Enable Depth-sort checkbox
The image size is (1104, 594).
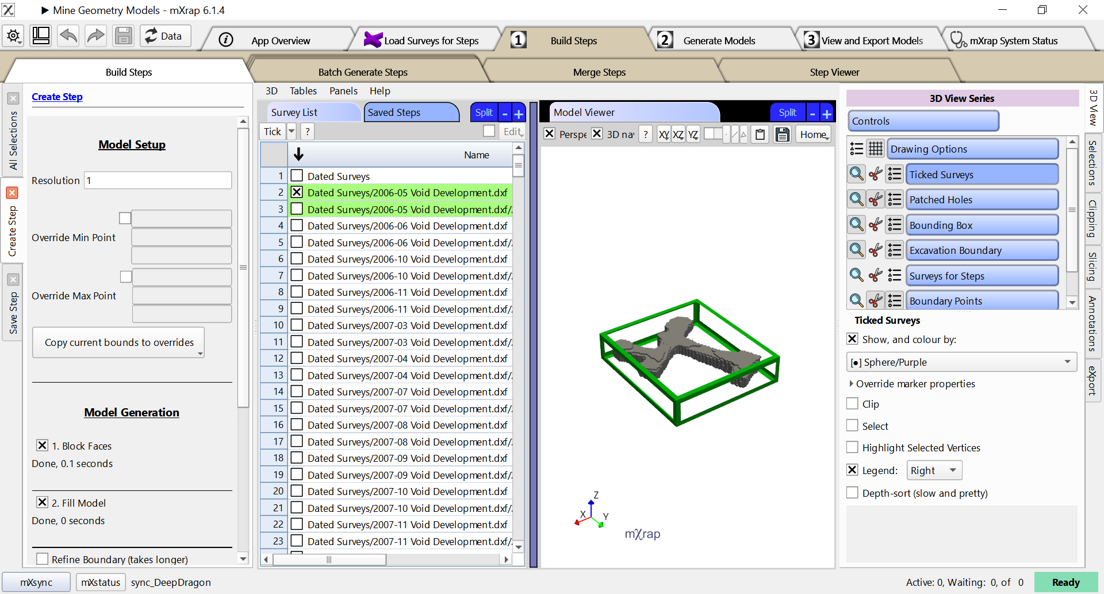[852, 493]
